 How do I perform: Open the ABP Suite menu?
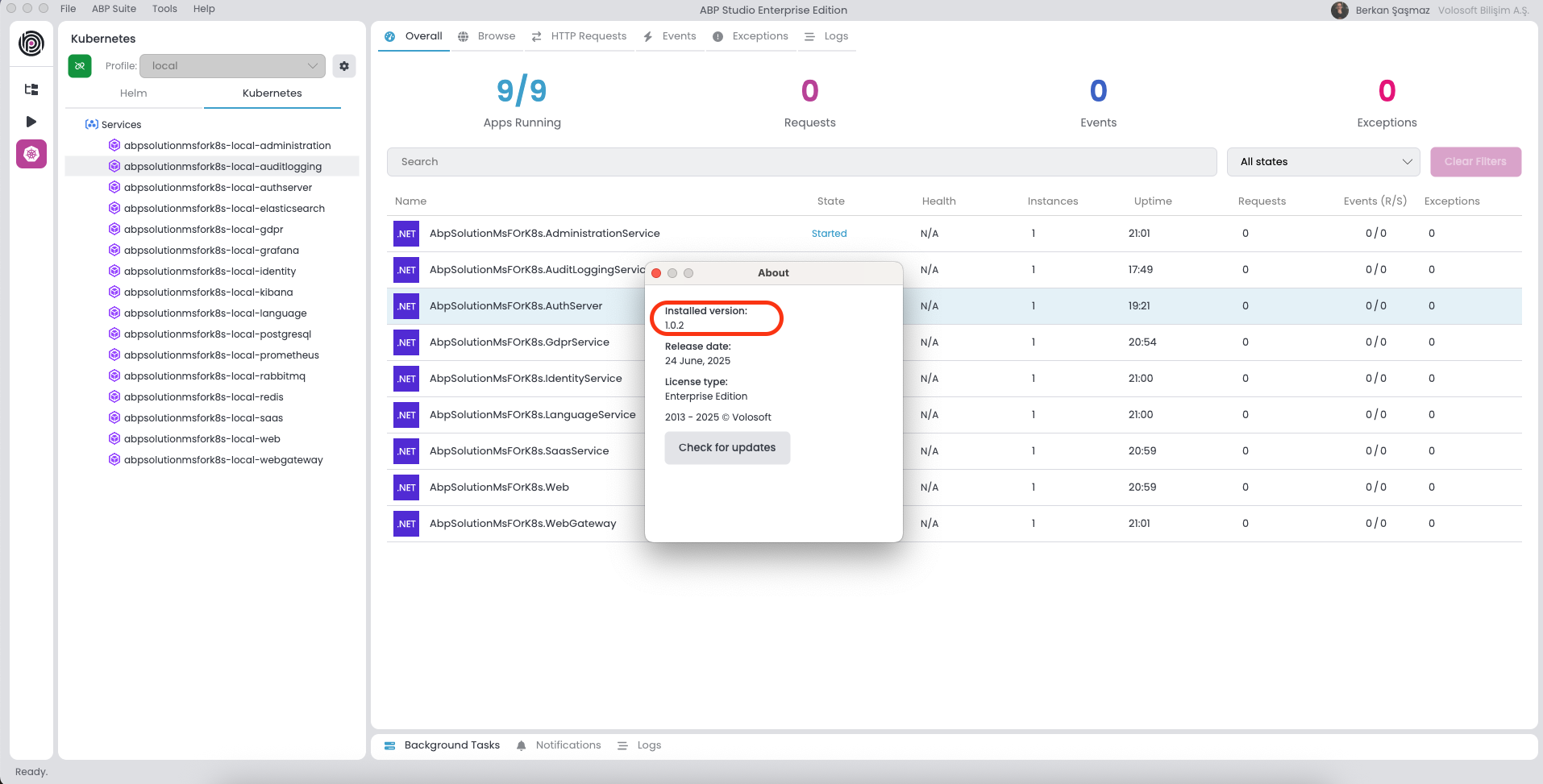tap(114, 9)
